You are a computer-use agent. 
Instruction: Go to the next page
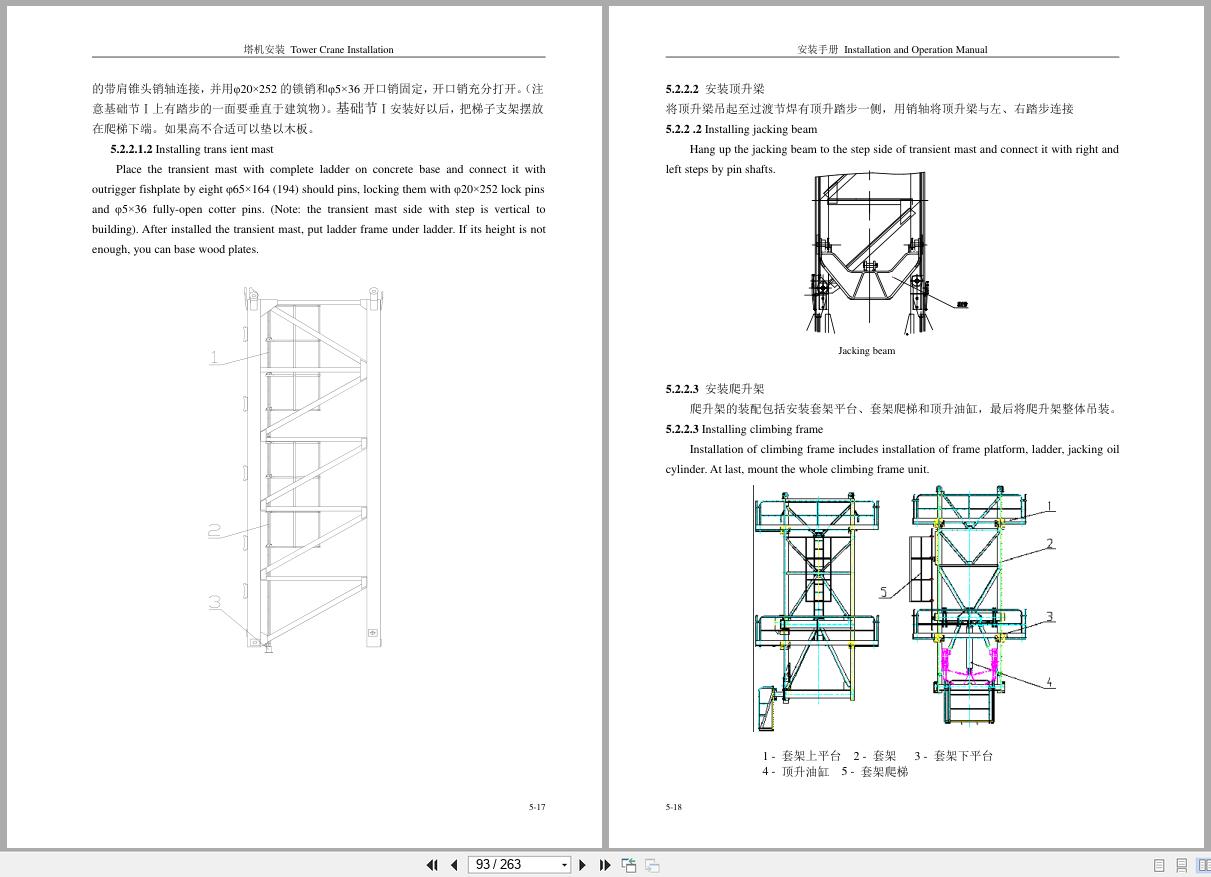pyautogui.click(x=583, y=865)
